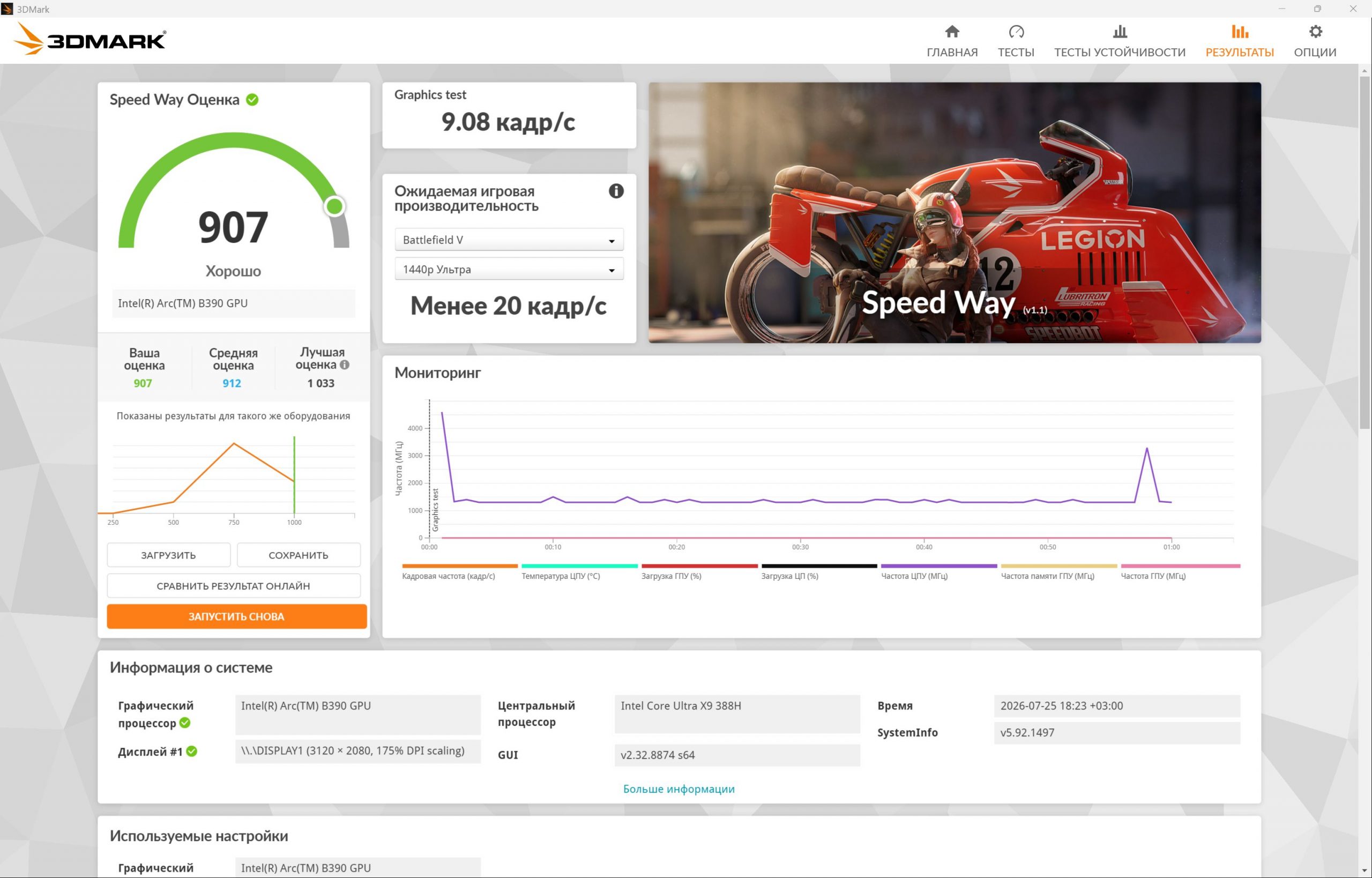The height and width of the screenshot is (878, 1372).
Task: Click the ЗАГРУЗИТЬ button
Action: (169, 555)
